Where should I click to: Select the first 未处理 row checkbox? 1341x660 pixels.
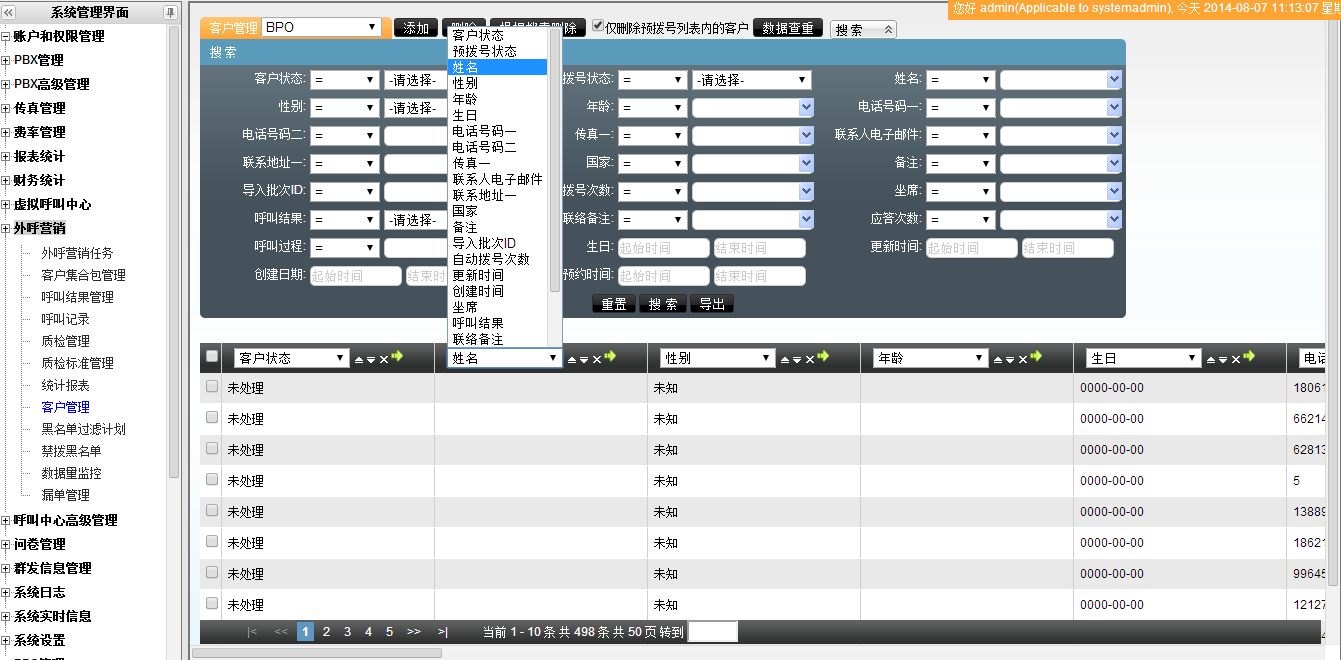[x=211, y=387]
